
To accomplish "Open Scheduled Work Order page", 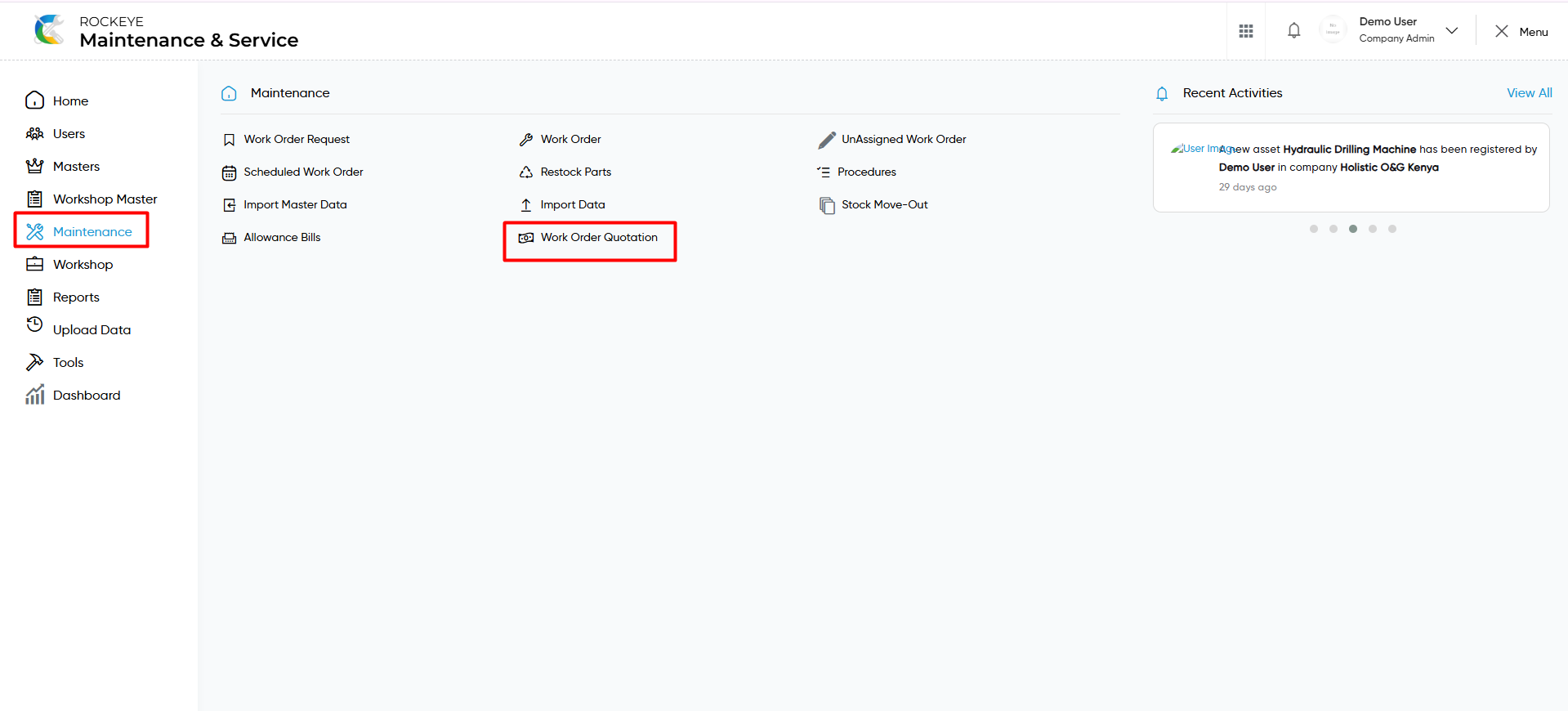I will click(304, 172).
